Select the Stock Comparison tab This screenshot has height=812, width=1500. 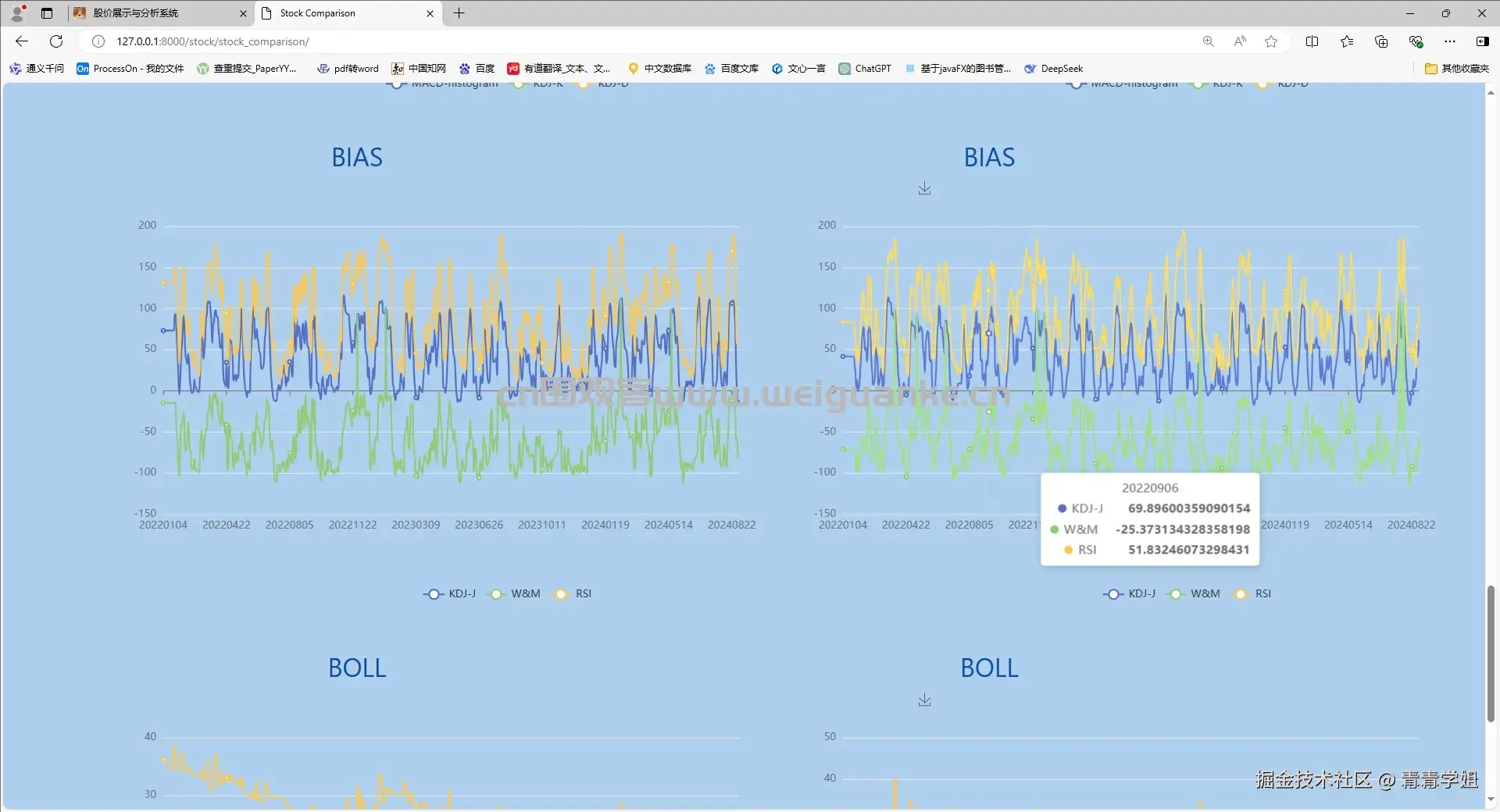[348, 13]
